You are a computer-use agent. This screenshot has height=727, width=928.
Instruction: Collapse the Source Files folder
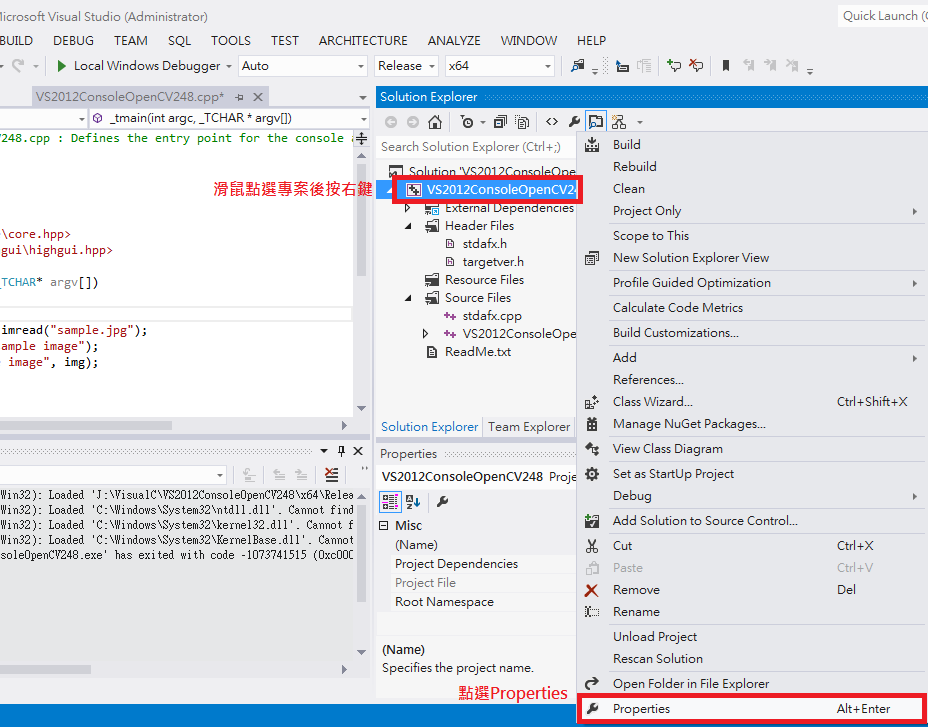(x=408, y=298)
